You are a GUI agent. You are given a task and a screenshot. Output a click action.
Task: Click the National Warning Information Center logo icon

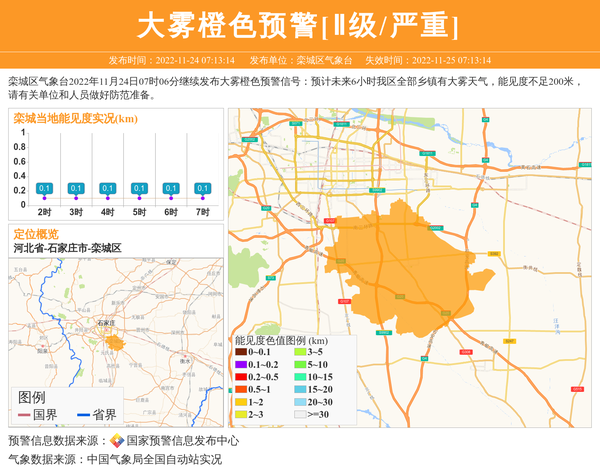pyautogui.click(x=117, y=441)
